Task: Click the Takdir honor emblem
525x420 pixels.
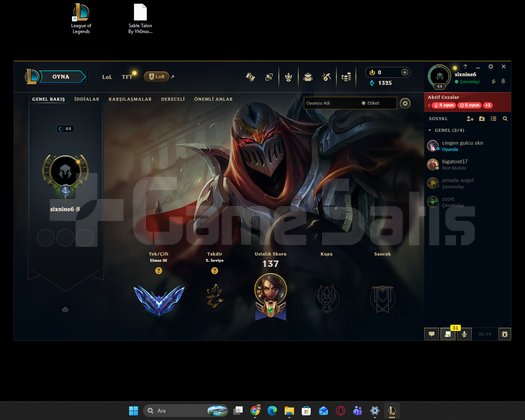Action: [x=214, y=296]
